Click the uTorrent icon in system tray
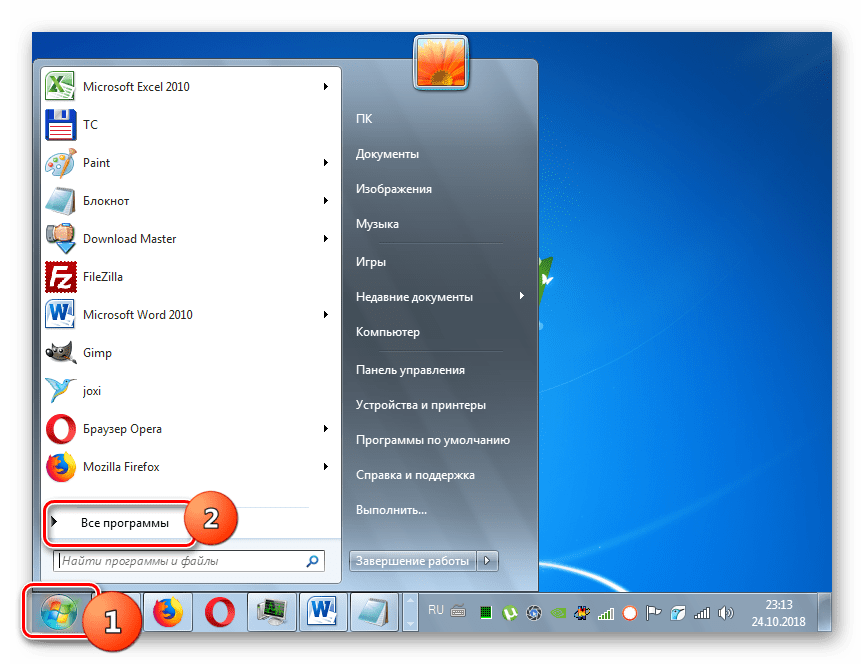This screenshot has height=664, width=864. pos(509,610)
